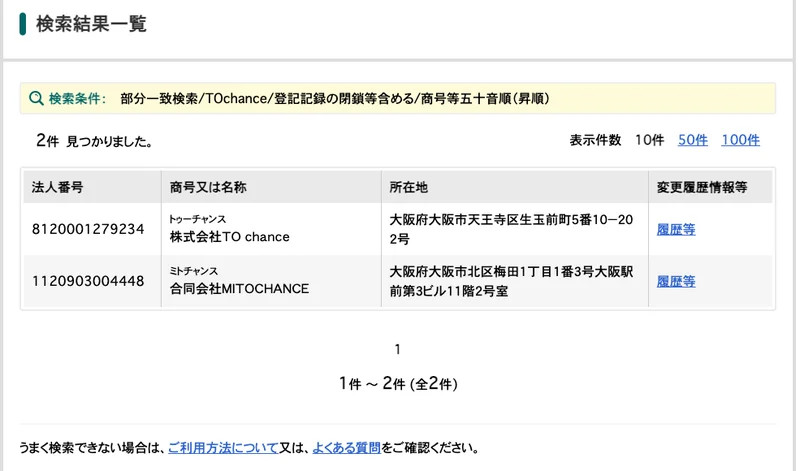Click company name 合同会社MITOCHANCE

click(x=239, y=289)
